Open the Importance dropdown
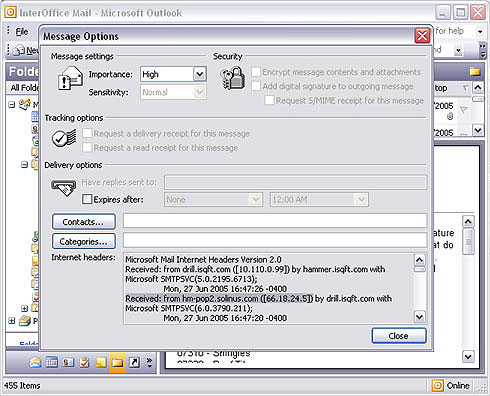Screen dimensions: 490x396 pos(199,74)
